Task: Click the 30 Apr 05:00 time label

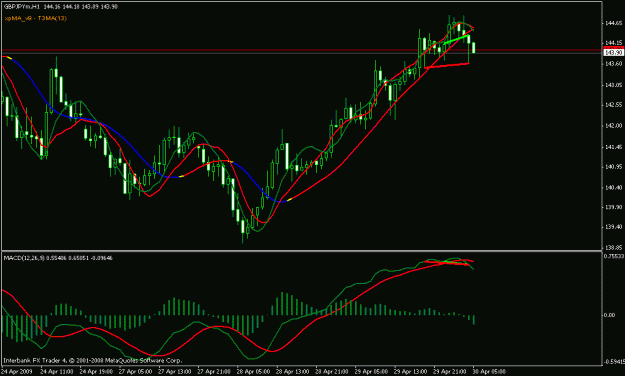Action: pyautogui.click(x=489, y=371)
